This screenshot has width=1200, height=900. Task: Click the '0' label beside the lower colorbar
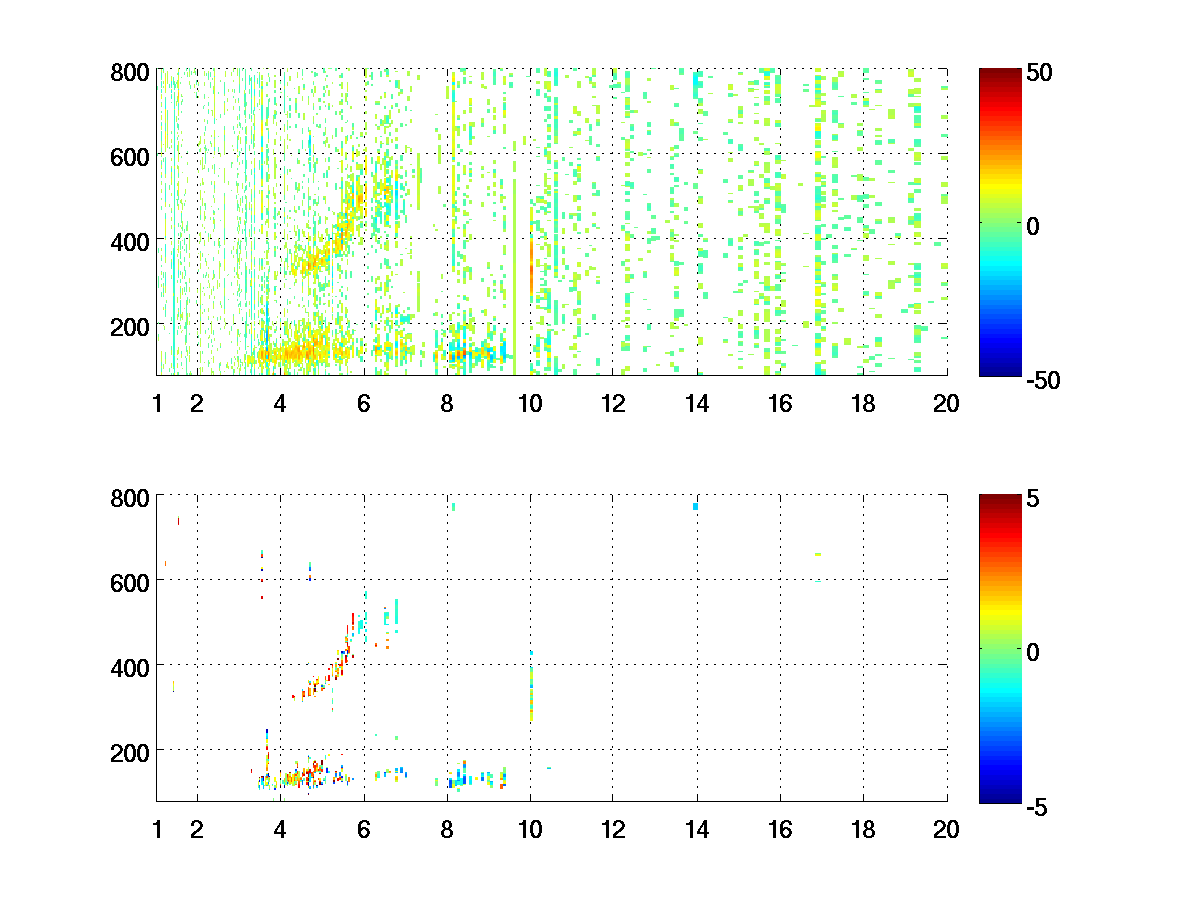(1035, 651)
